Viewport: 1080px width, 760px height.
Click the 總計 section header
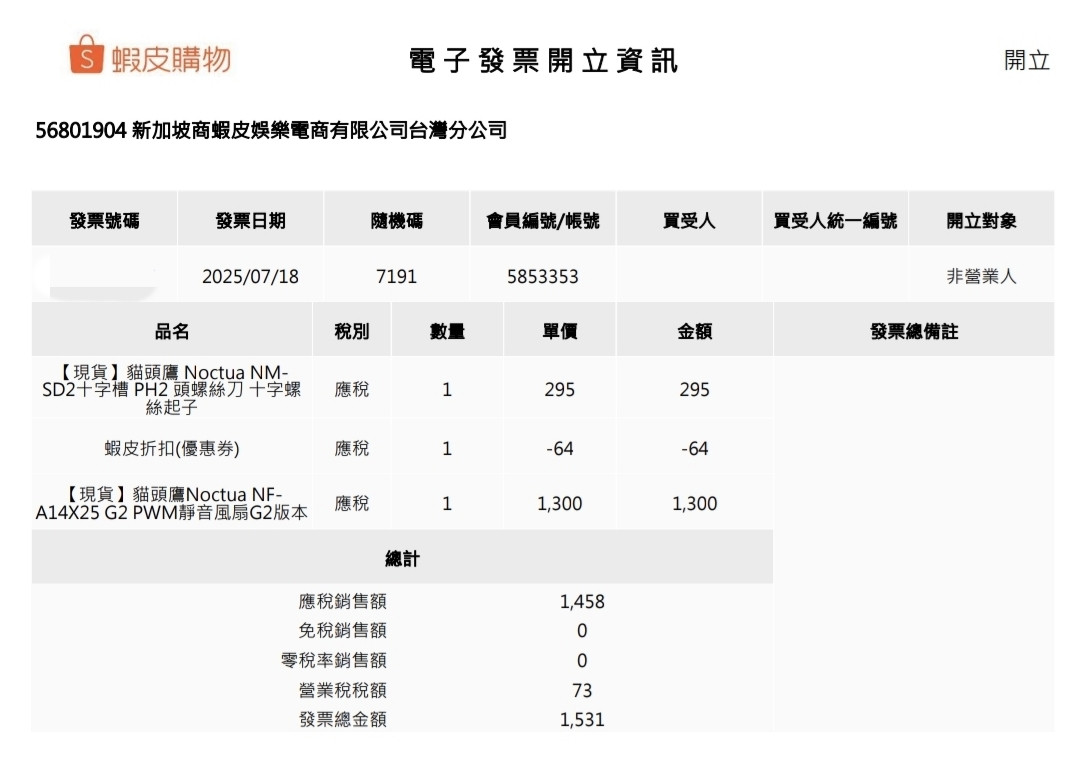[402, 558]
